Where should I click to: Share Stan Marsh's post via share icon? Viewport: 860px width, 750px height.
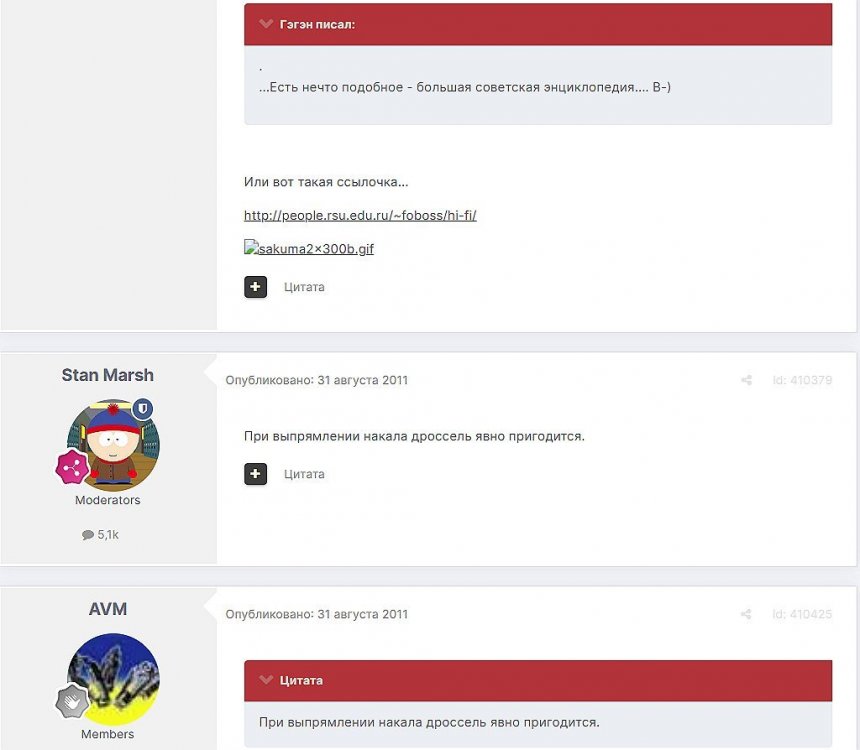point(746,380)
